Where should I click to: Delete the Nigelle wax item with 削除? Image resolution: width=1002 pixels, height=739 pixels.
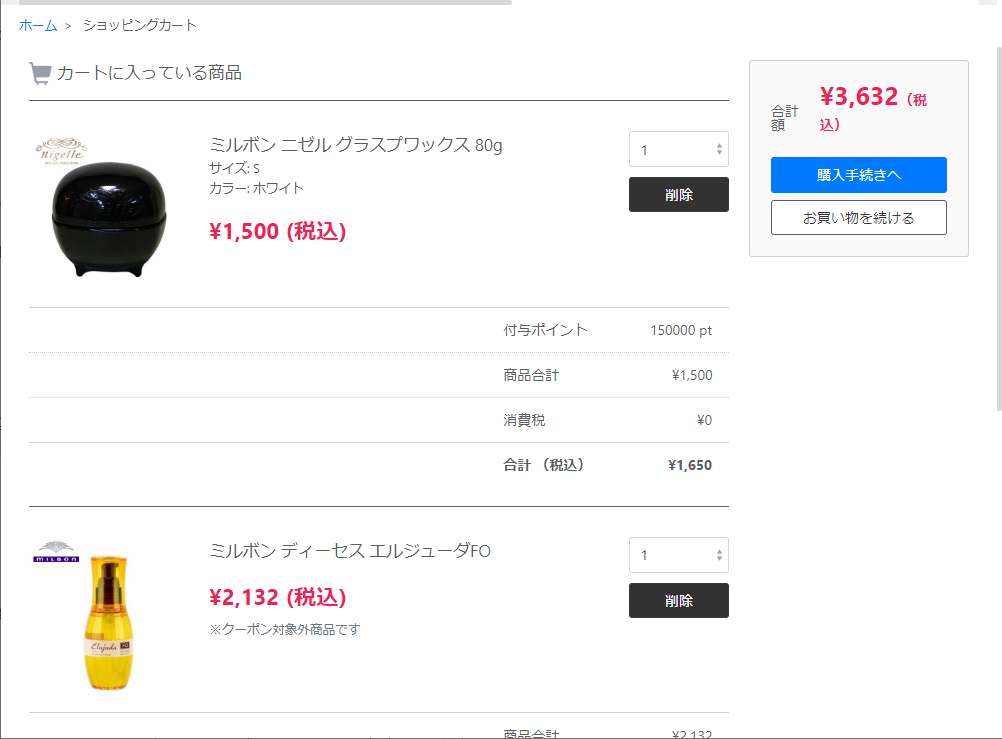tap(679, 194)
